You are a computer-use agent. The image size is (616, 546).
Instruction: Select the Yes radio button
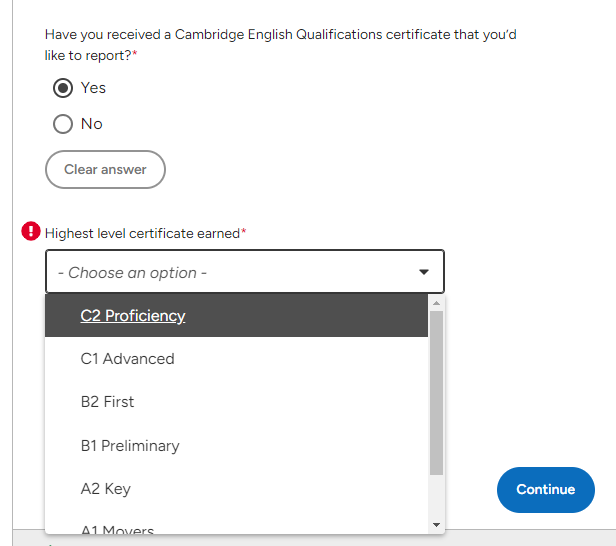click(63, 88)
